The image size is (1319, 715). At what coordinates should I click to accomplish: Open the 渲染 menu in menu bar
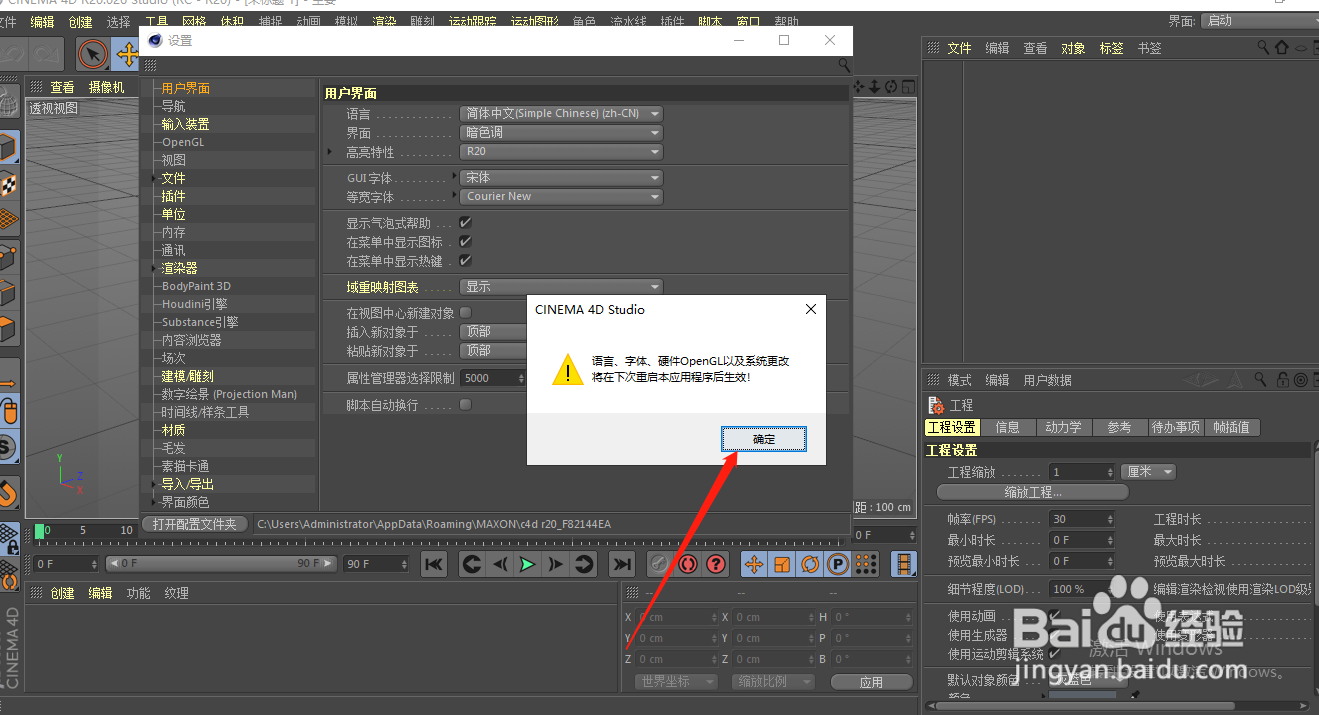pyautogui.click(x=384, y=22)
